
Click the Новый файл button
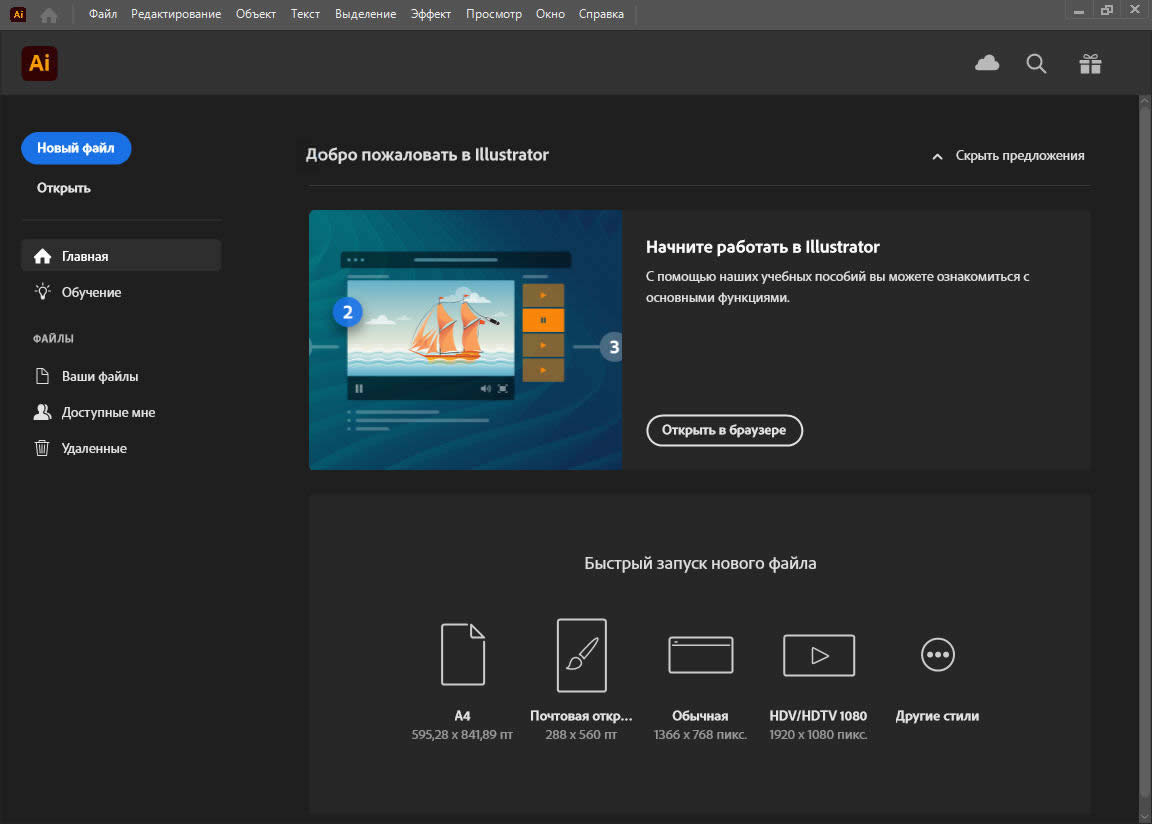click(x=76, y=148)
